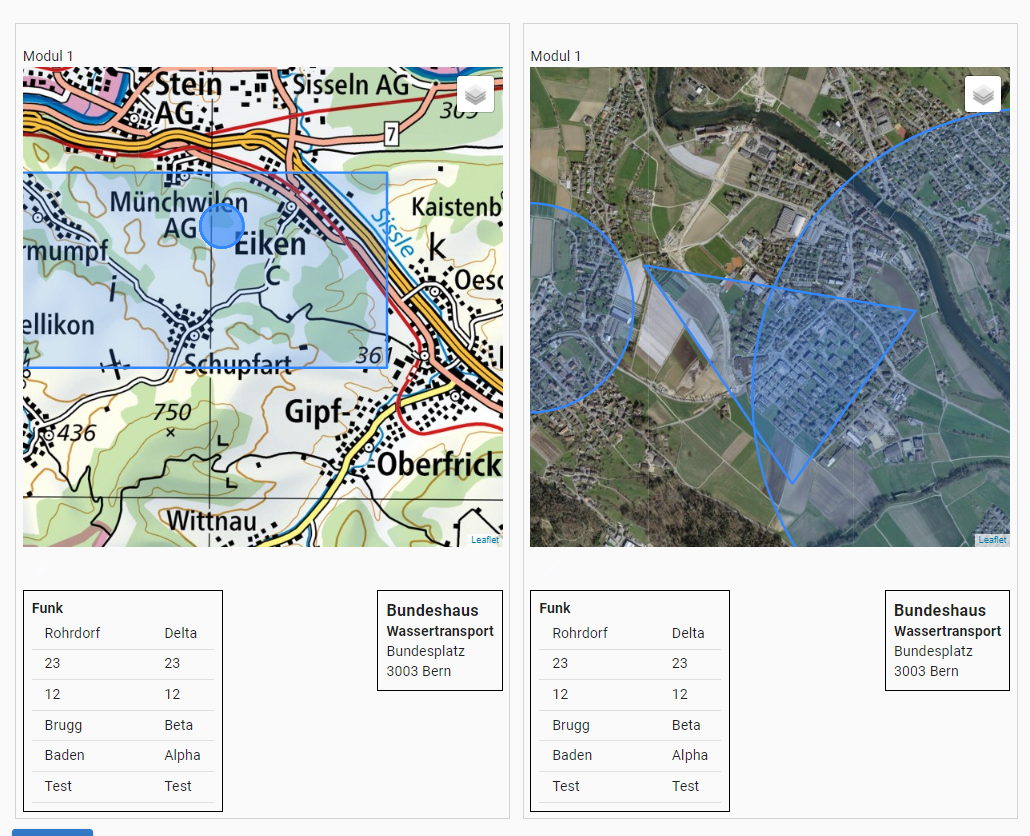
Task: Click 'Rohrdorf' in the left Funk table
Action: (72, 633)
